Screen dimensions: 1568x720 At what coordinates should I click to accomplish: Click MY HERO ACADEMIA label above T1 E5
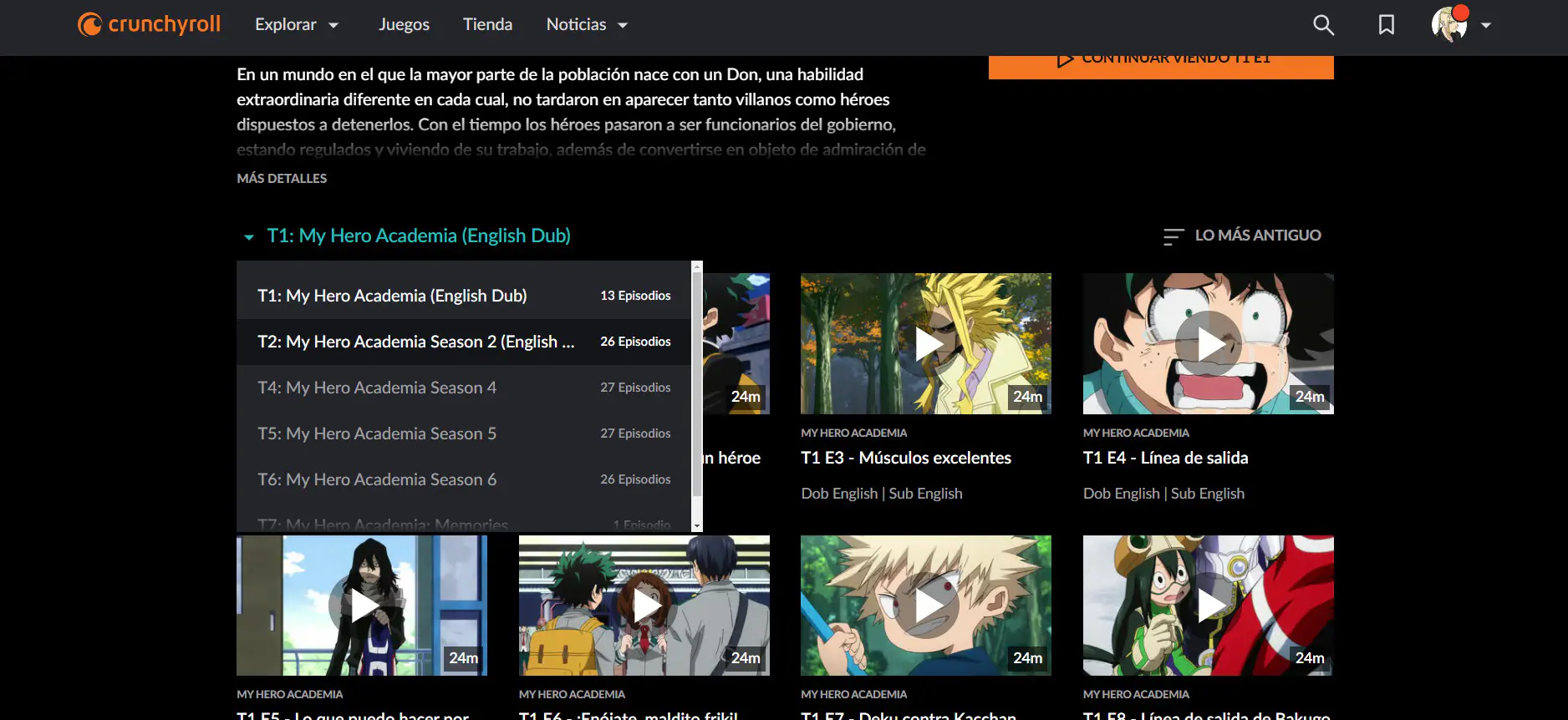click(x=289, y=694)
